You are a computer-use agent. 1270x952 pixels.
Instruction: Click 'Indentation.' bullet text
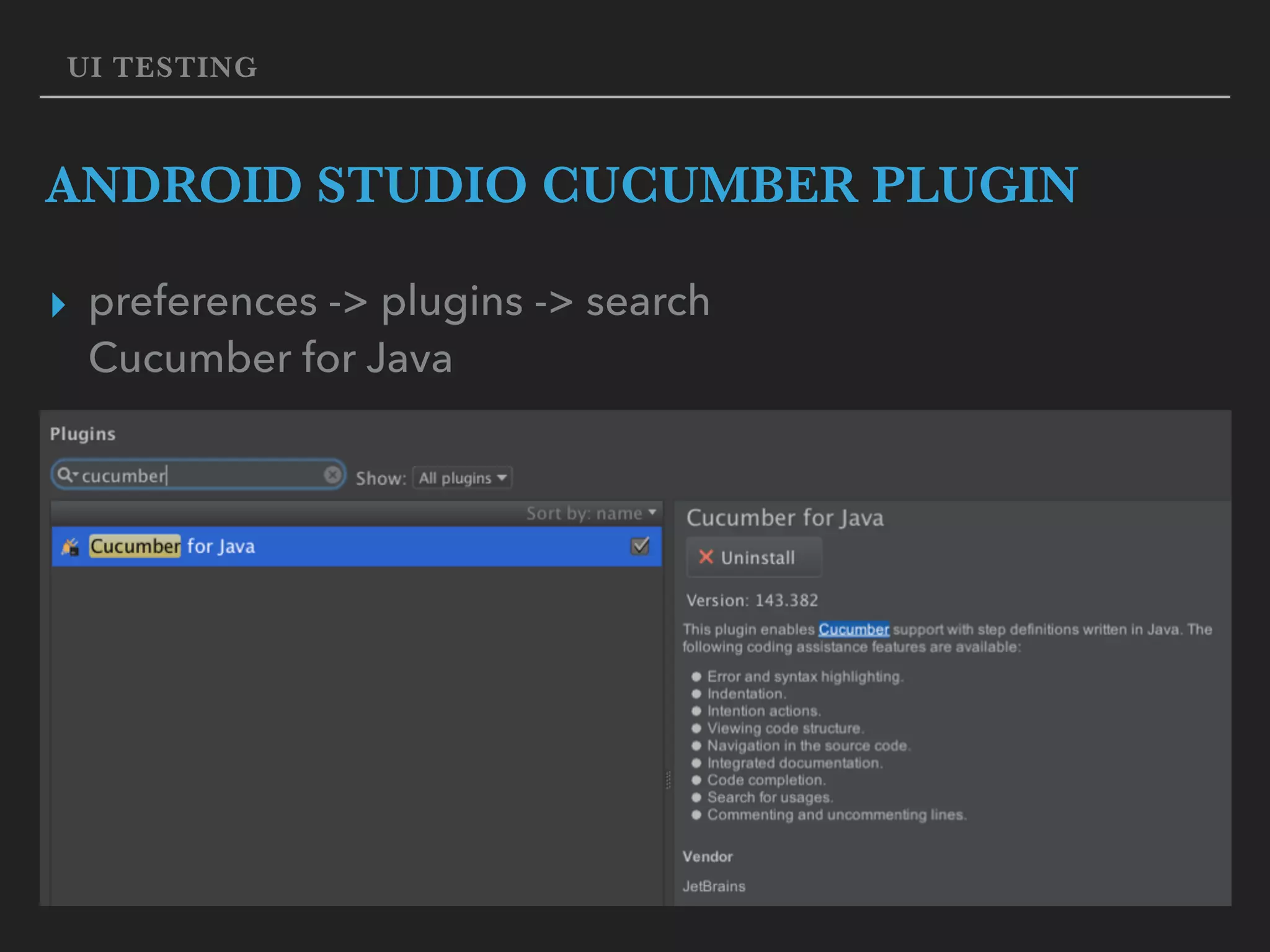[x=747, y=694]
